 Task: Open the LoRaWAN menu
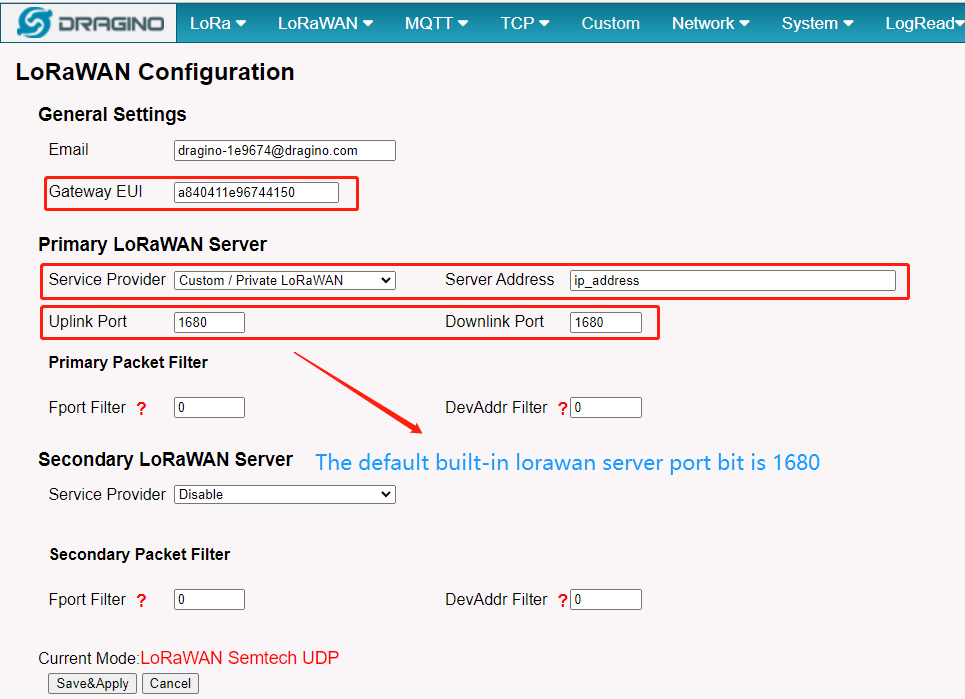click(325, 23)
